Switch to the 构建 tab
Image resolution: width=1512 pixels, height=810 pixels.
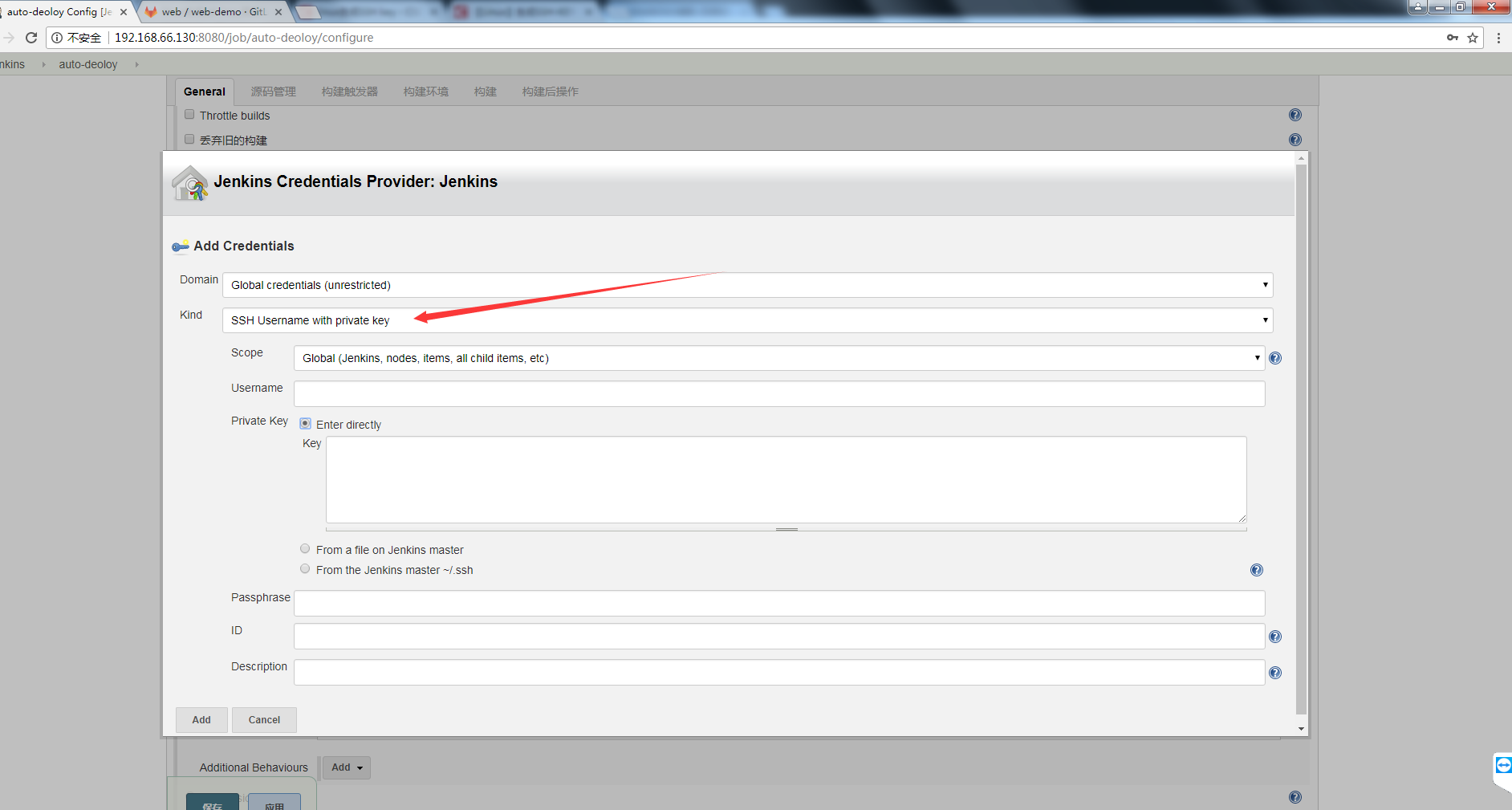[x=485, y=92]
